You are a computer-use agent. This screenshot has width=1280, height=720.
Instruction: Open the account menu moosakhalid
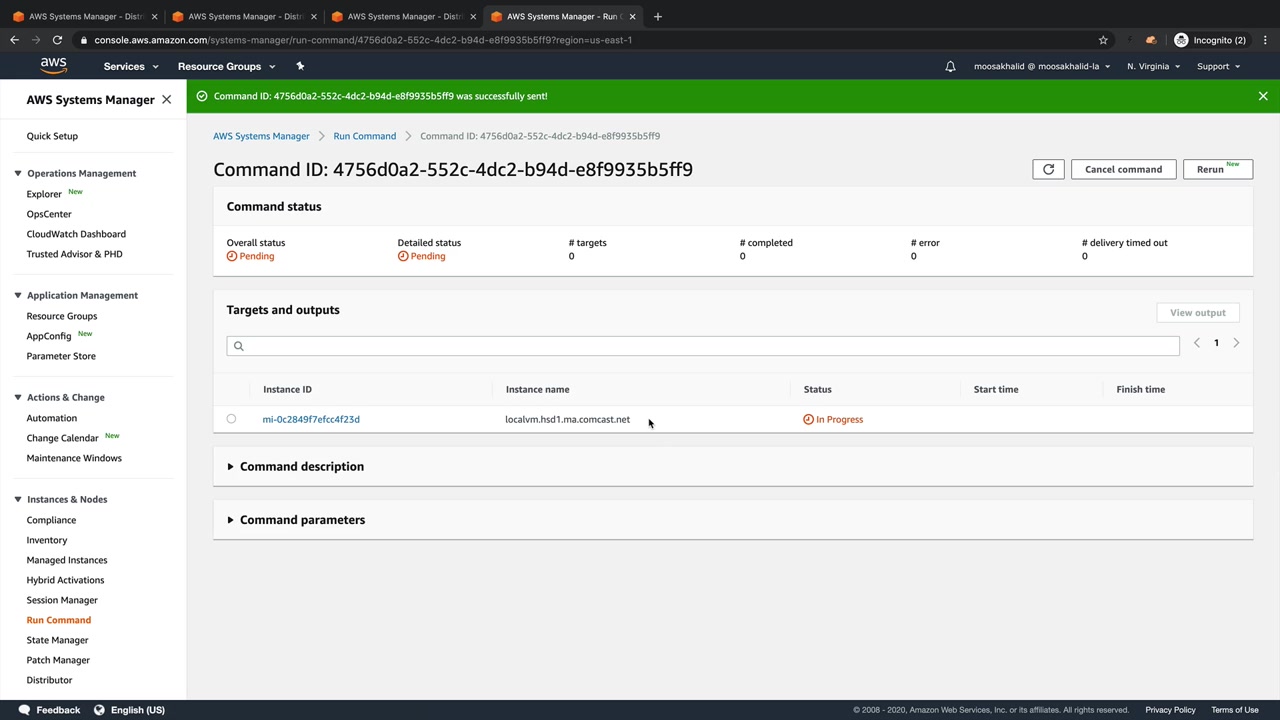point(1042,66)
